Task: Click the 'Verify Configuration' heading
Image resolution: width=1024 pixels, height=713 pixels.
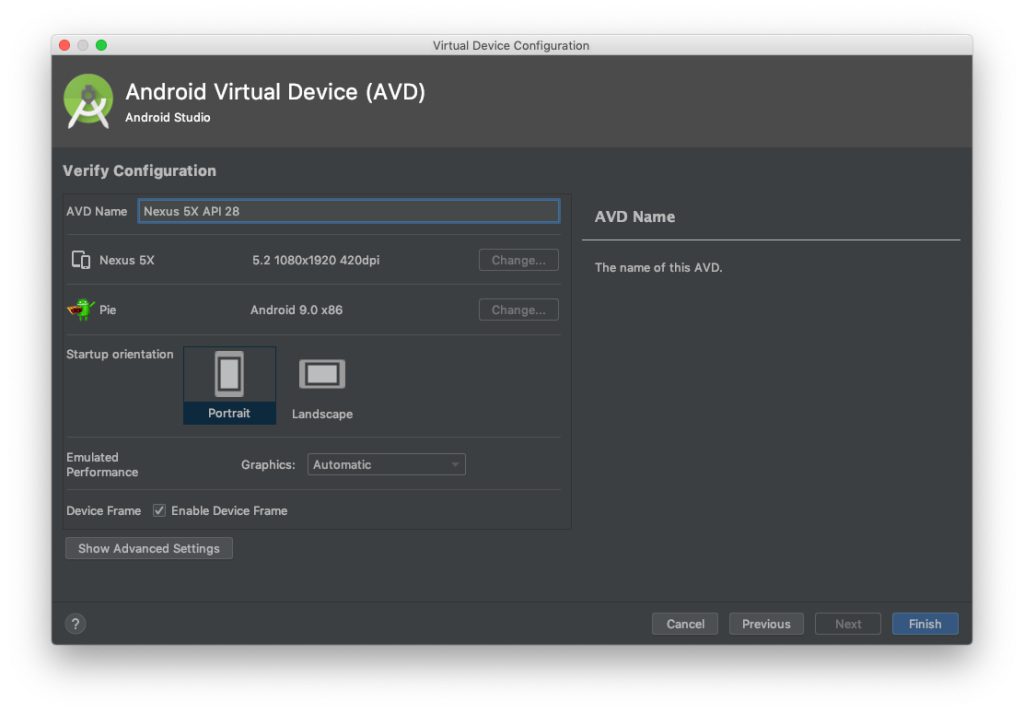Action: 139,170
